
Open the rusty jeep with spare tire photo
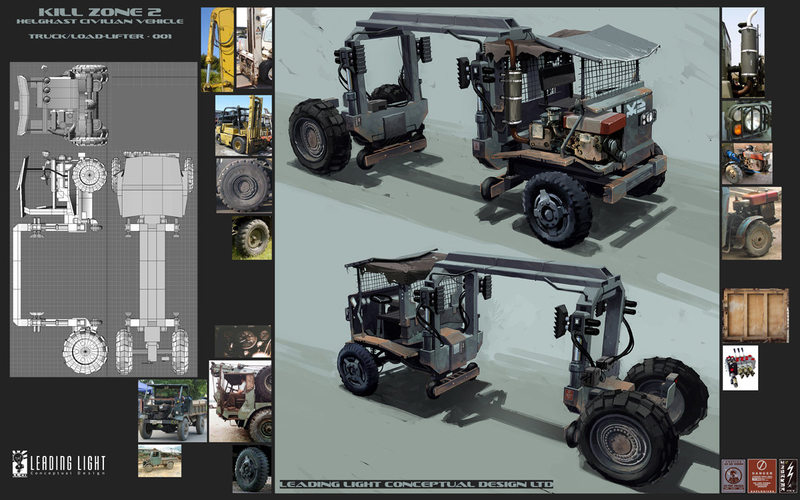pyautogui.click(x=240, y=402)
